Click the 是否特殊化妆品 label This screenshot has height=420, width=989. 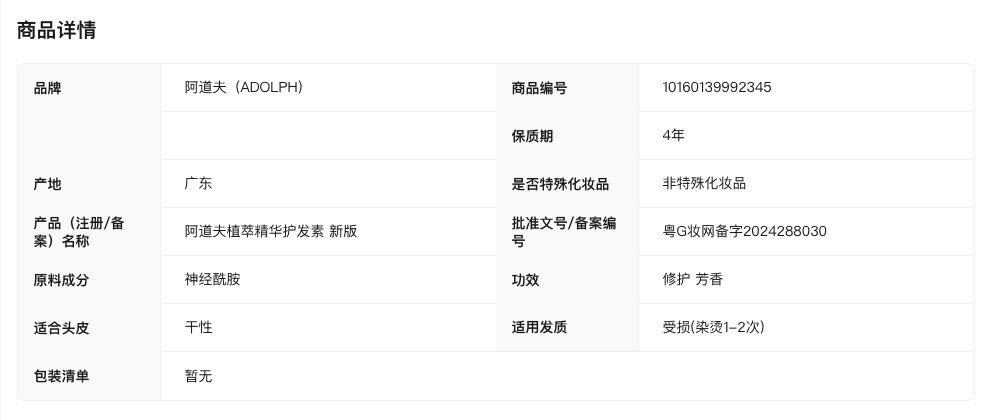[560, 184]
